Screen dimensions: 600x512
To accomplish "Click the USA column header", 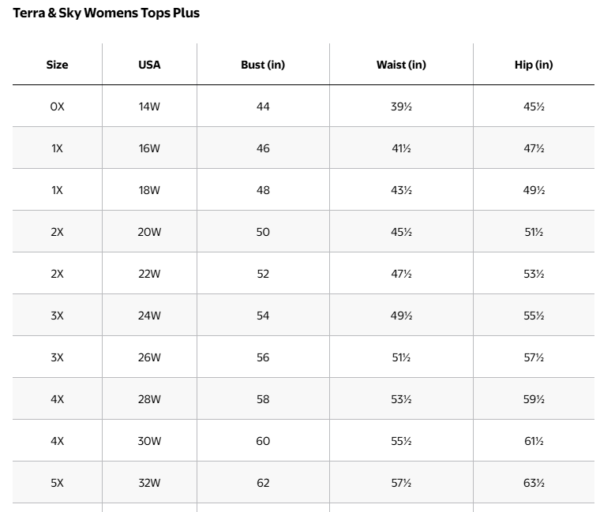I will click(x=149, y=65).
